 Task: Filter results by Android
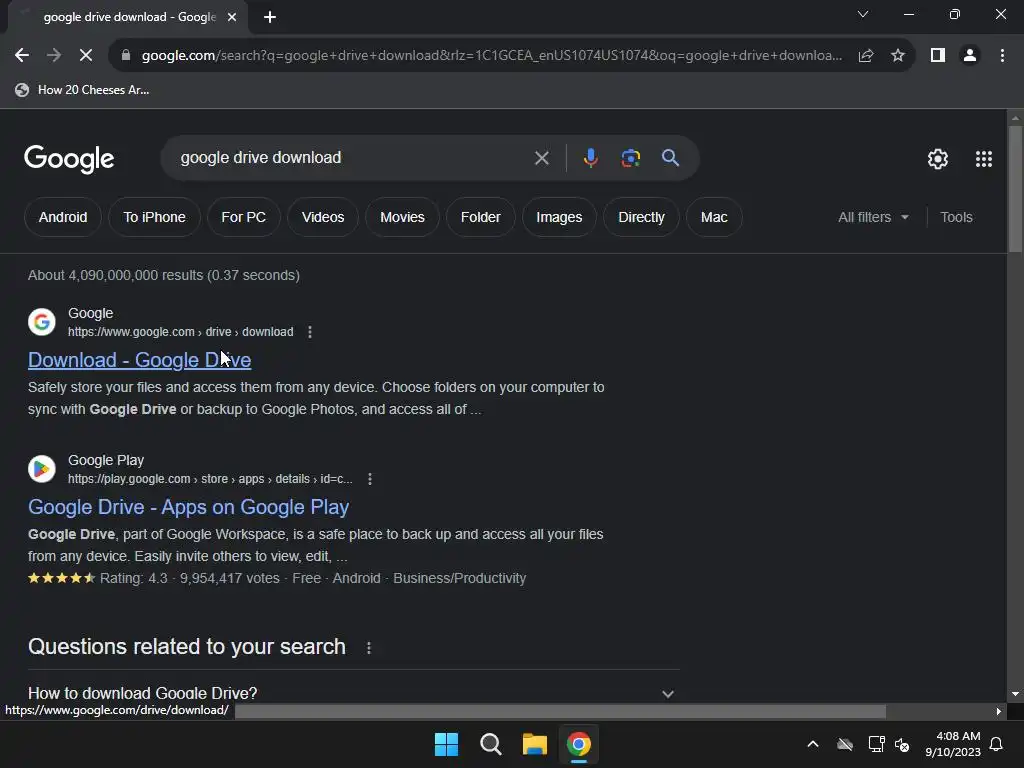(x=63, y=217)
